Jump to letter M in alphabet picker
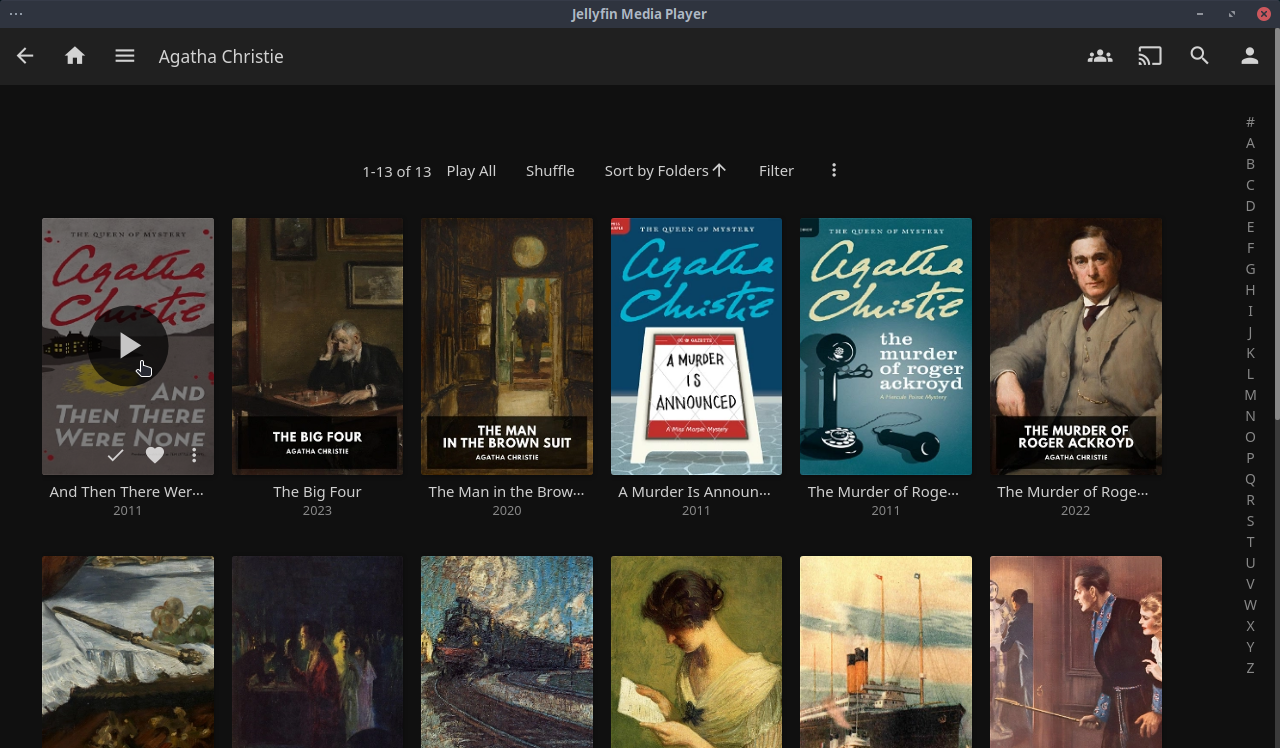The width and height of the screenshot is (1280, 748). point(1250,395)
